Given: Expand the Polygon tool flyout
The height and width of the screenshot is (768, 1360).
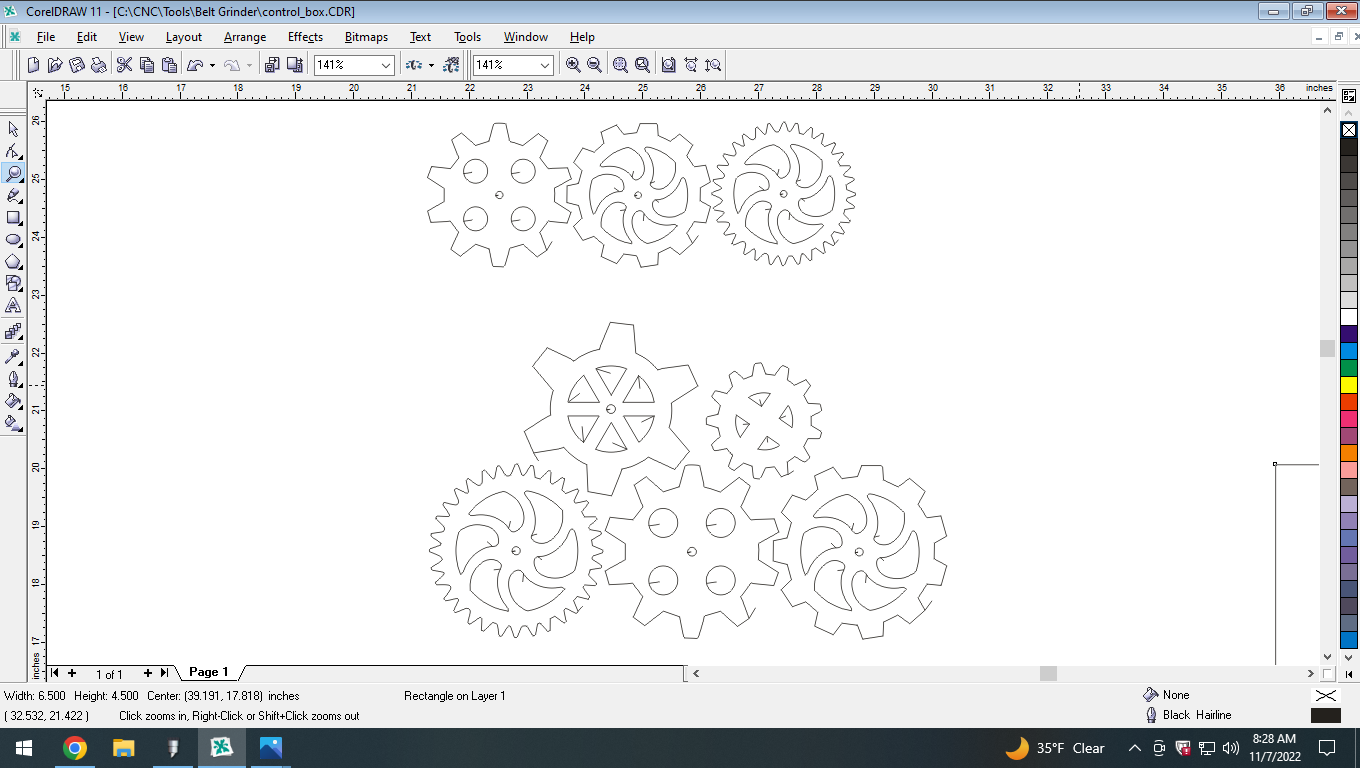Looking at the screenshot, I should 19,267.
